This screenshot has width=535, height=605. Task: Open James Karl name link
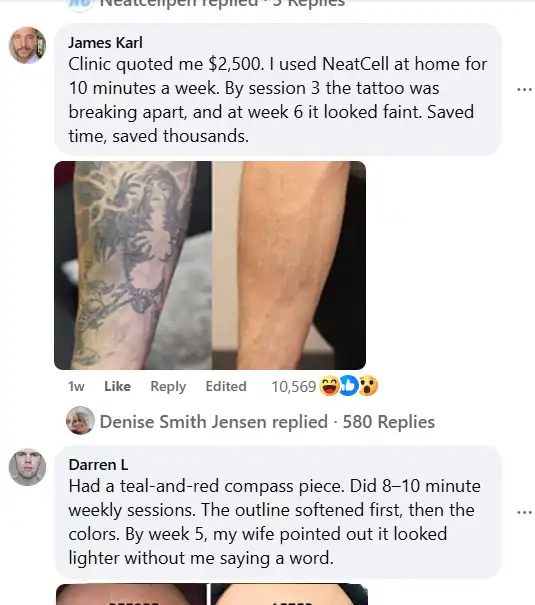pyautogui.click(x=105, y=42)
